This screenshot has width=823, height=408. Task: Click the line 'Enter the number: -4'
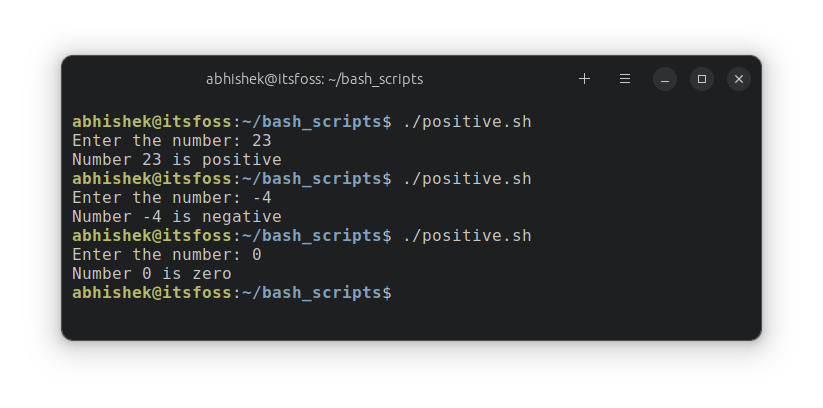(x=172, y=198)
